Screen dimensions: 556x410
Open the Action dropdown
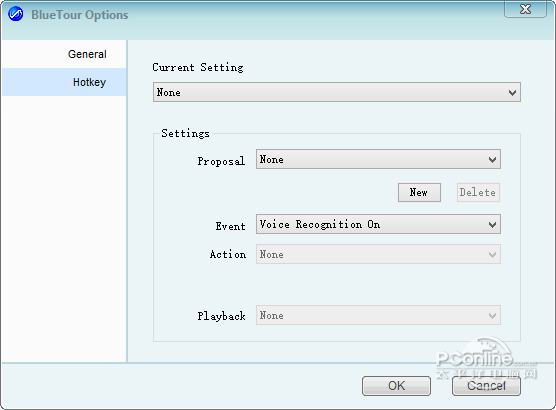[378, 254]
